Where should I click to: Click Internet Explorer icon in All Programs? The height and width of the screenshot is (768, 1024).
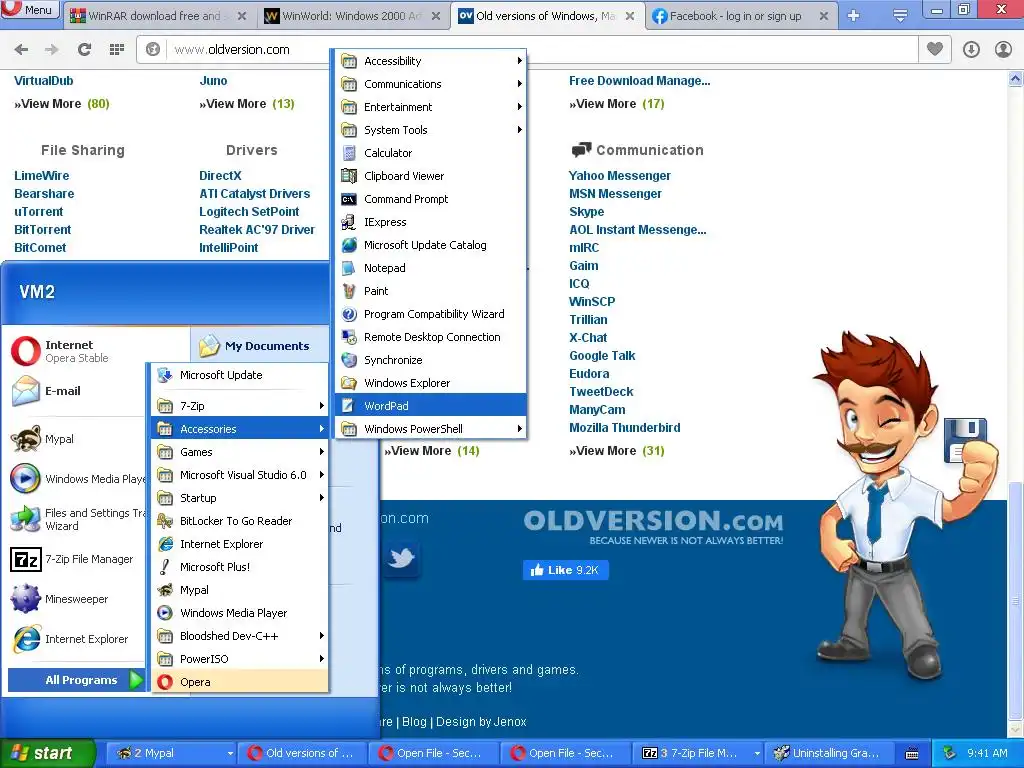[x=165, y=544]
